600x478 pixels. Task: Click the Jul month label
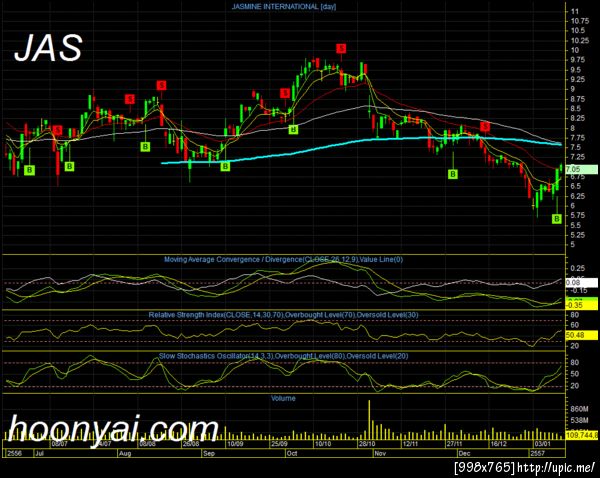39,453
